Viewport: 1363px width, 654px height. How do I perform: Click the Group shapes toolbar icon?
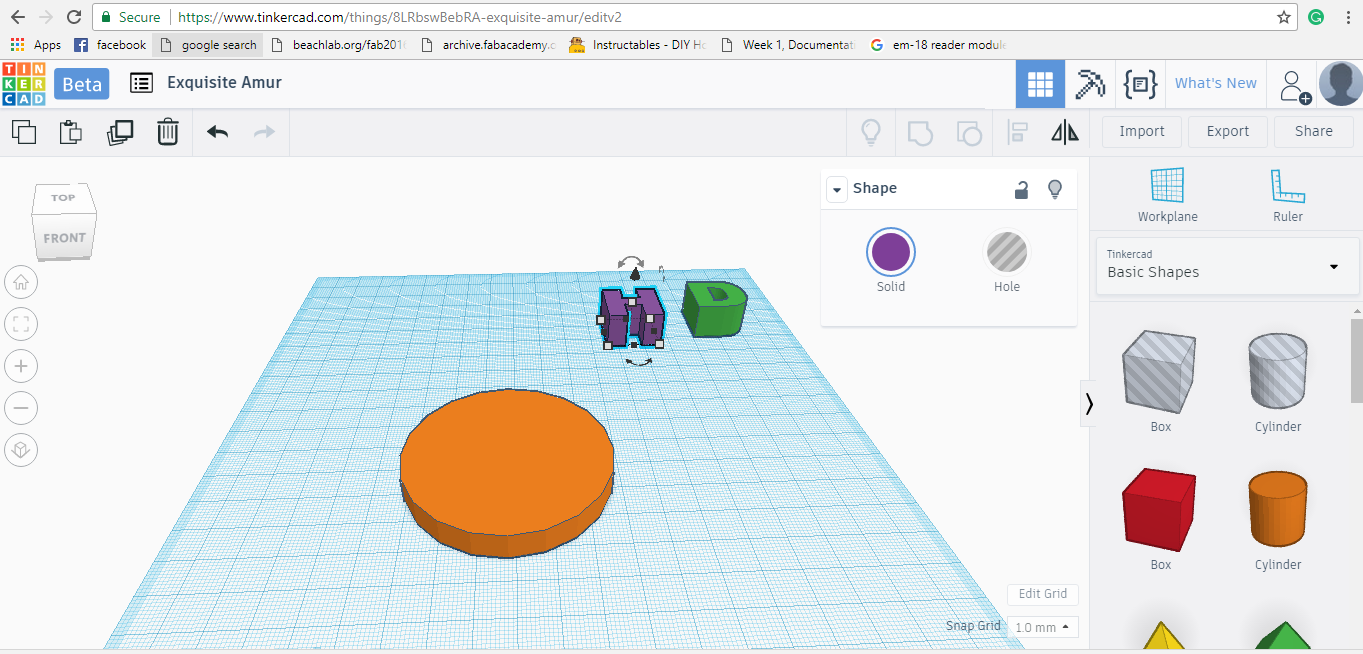pyautogui.click(x=920, y=132)
